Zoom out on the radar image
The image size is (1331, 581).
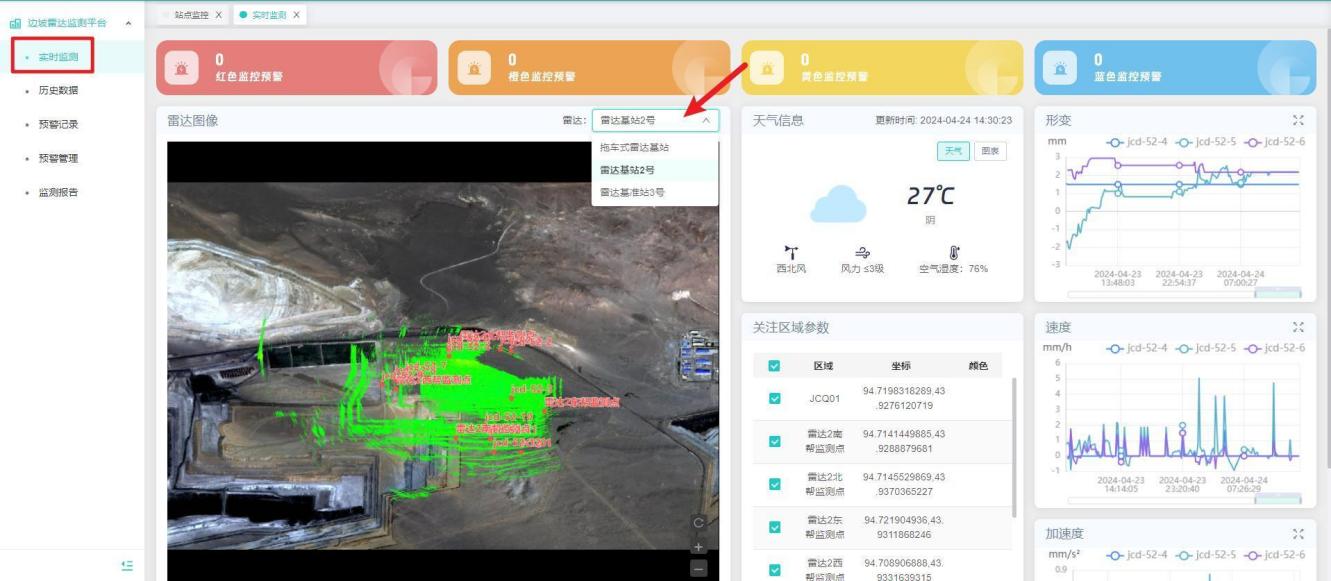click(x=699, y=568)
